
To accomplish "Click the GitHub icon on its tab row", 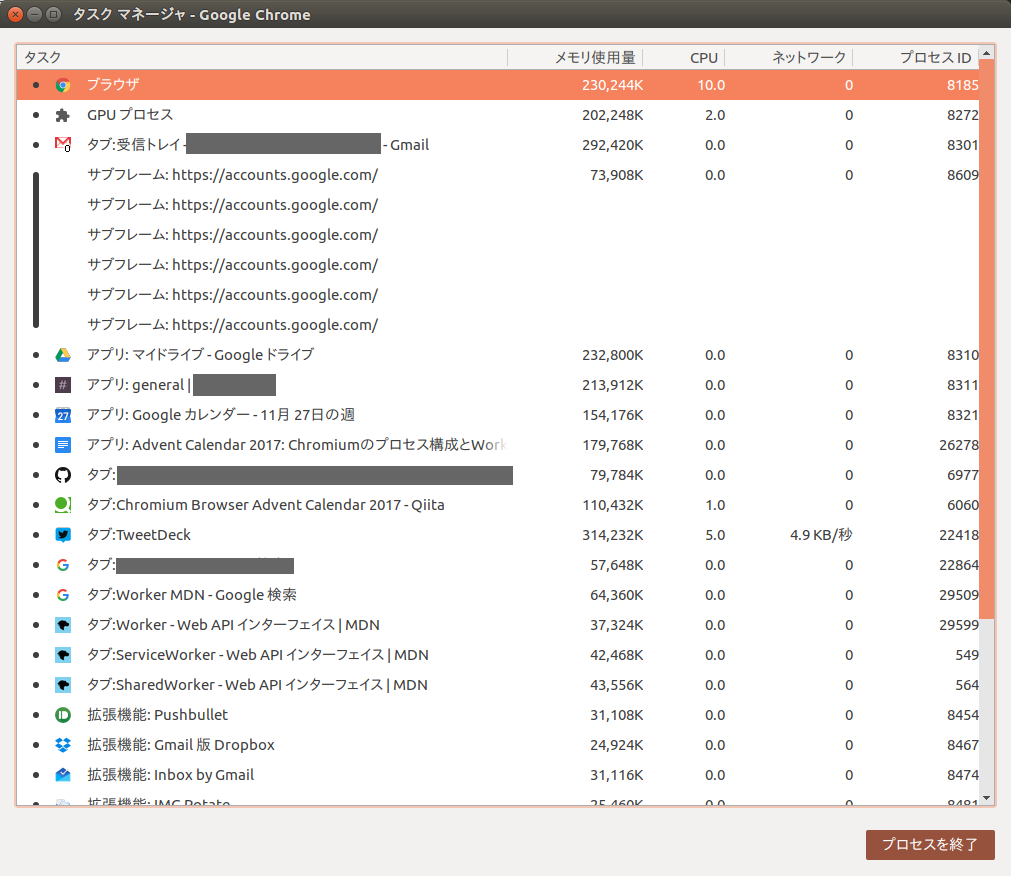I will tap(62, 475).
